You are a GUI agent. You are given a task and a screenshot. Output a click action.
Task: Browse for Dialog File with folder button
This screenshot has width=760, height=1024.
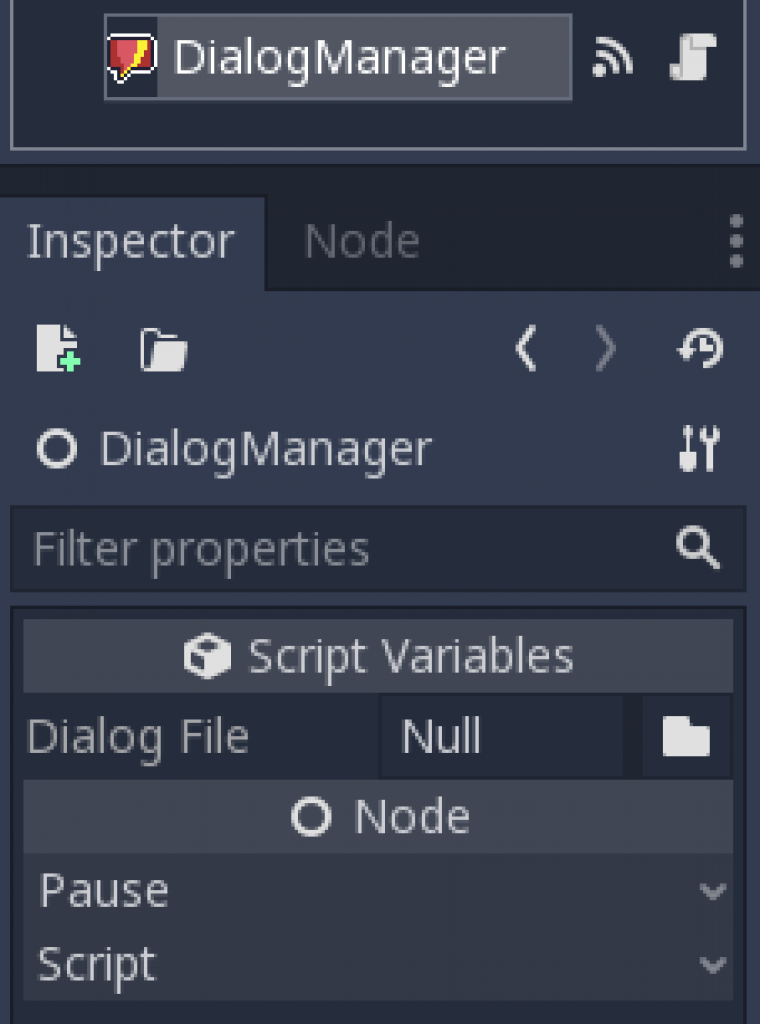[x=686, y=737]
